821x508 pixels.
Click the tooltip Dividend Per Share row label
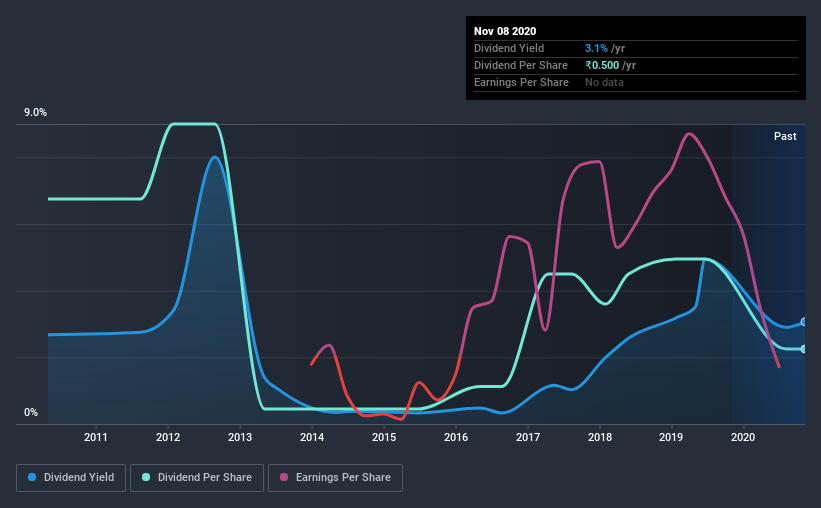coord(520,65)
